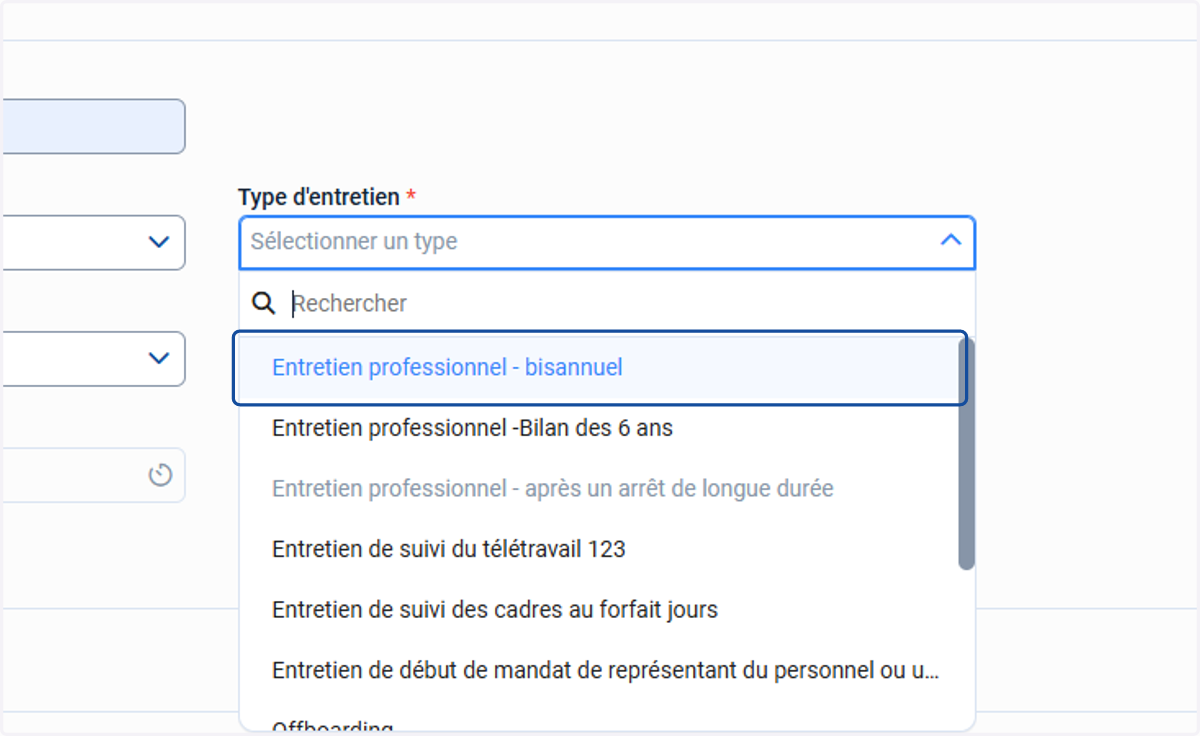This screenshot has width=1200, height=736.
Task: Choose Entretien de suivi du télétravail 123
Action: click(598, 549)
